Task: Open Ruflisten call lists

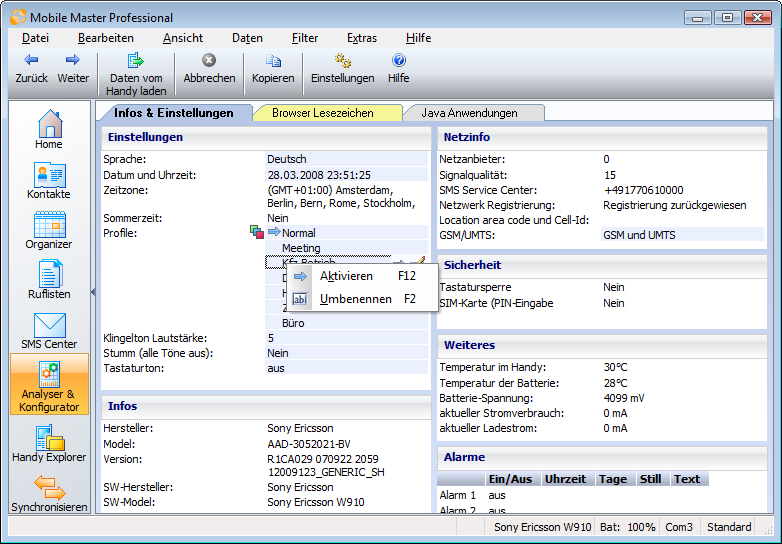Action: (49, 280)
